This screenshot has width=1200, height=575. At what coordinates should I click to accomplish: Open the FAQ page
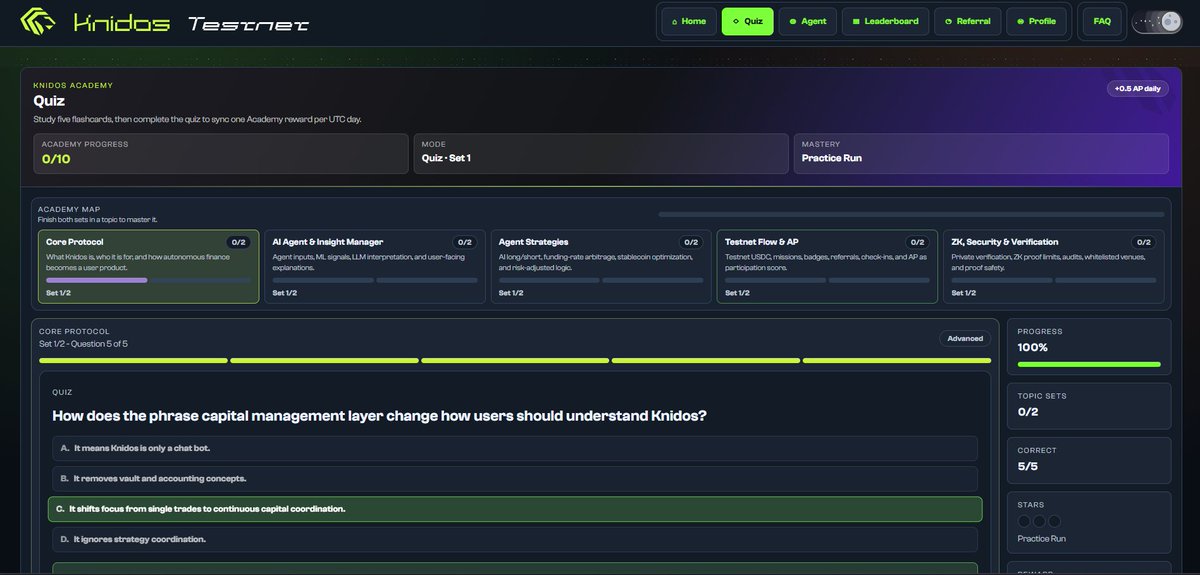coord(1102,21)
